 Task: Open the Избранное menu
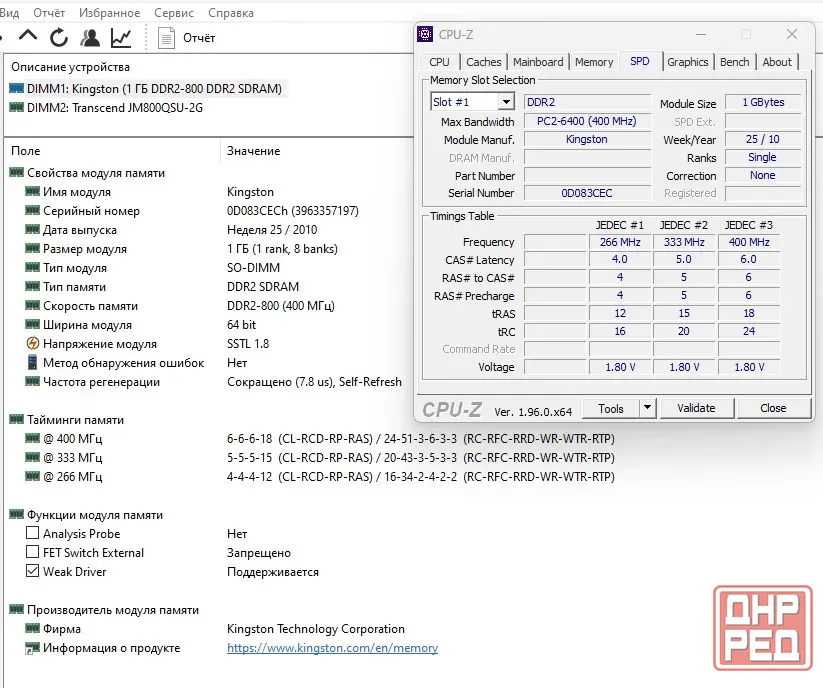point(109,13)
